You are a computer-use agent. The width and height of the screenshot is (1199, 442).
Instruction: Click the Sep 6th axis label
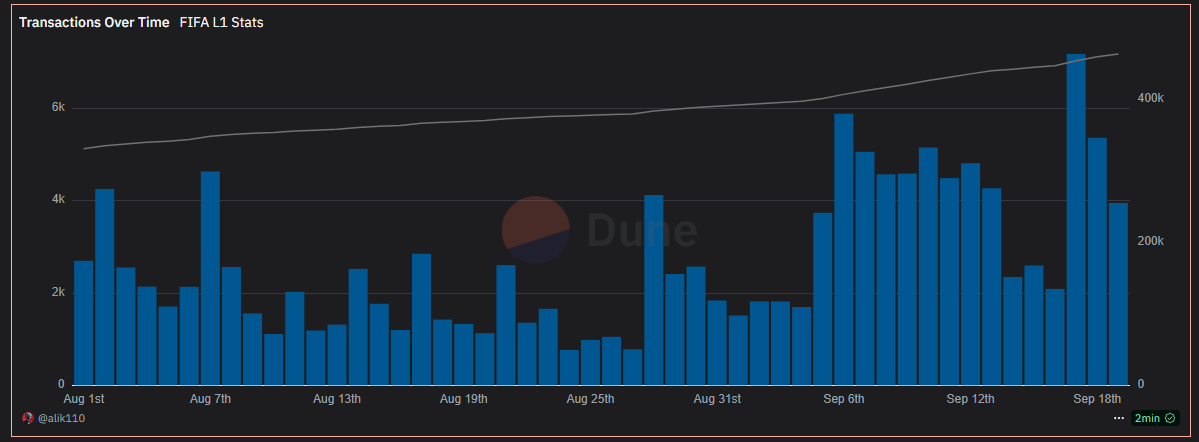tap(844, 399)
